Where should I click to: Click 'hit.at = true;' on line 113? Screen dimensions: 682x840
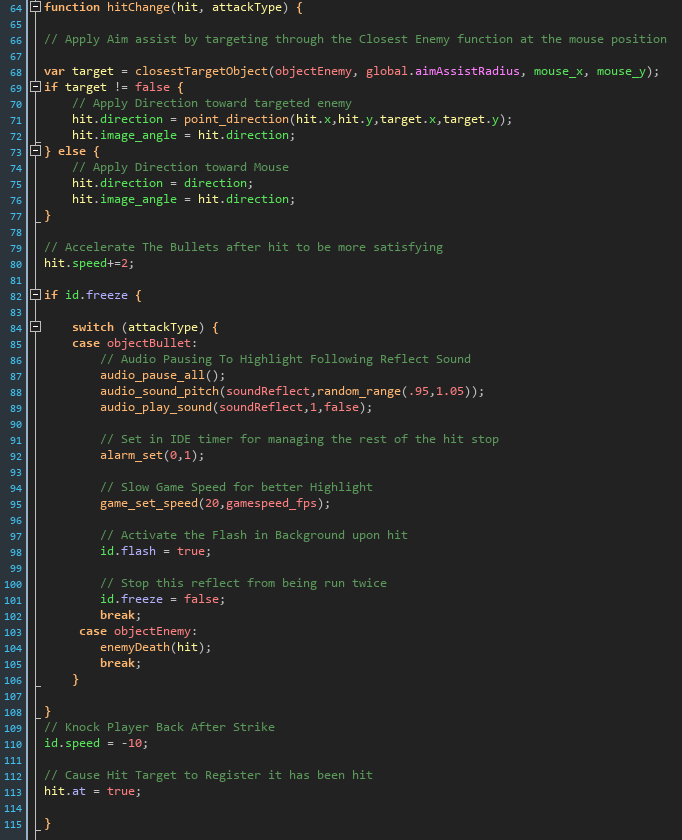93,791
